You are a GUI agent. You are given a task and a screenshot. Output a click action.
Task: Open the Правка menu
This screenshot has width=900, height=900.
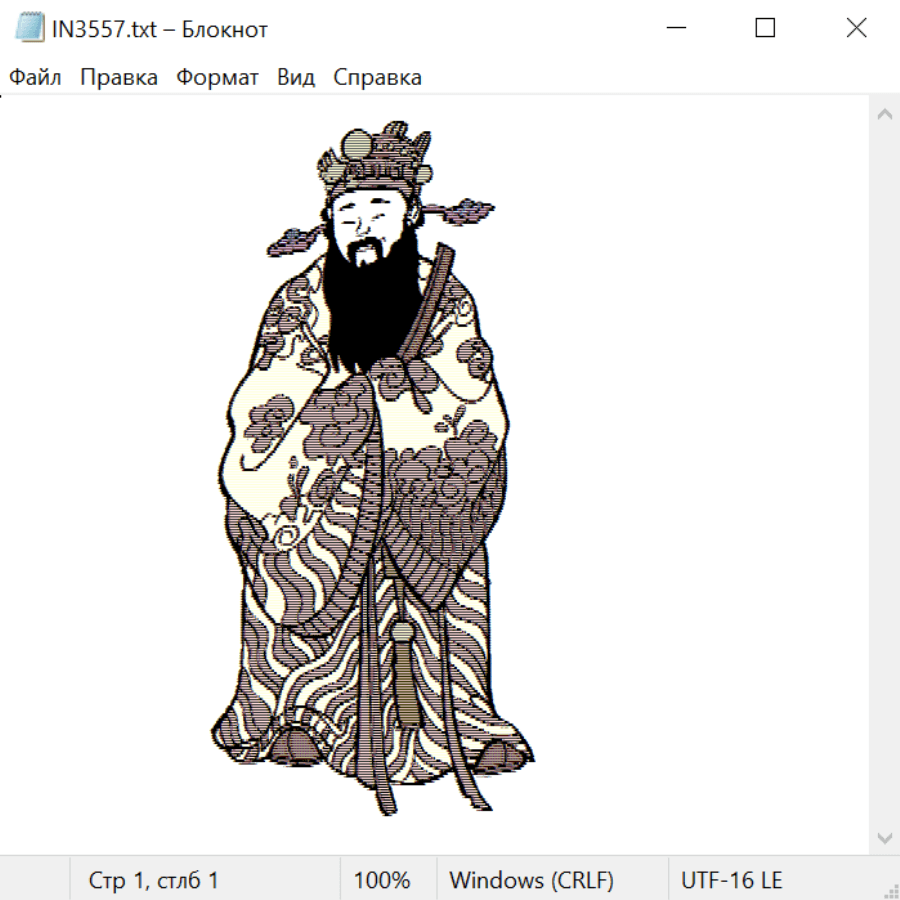tap(118, 77)
